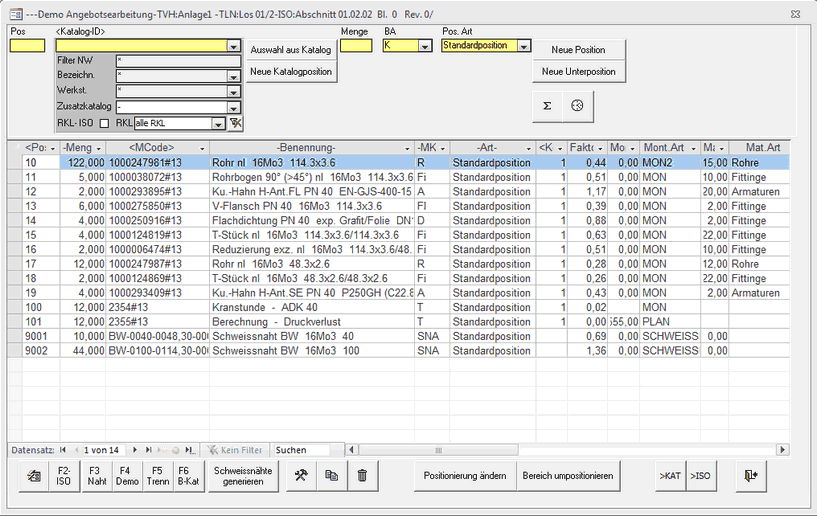The width and height of the screenshot is (817, 516).
Task: Click the first bottom-left toolbar icon
Action: [x=33, y=477]
